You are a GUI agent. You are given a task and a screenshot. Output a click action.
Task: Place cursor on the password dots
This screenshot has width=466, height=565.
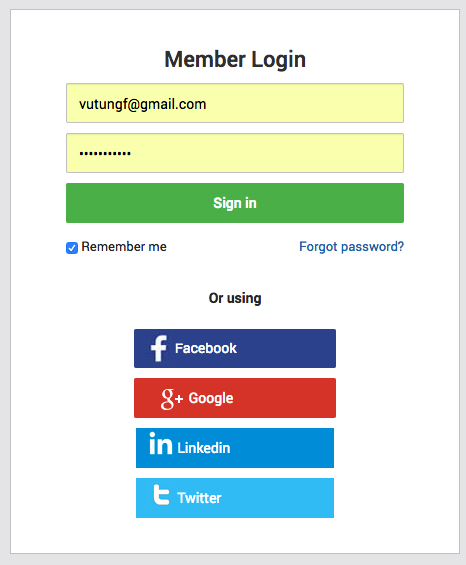click(x=105, y=154)
